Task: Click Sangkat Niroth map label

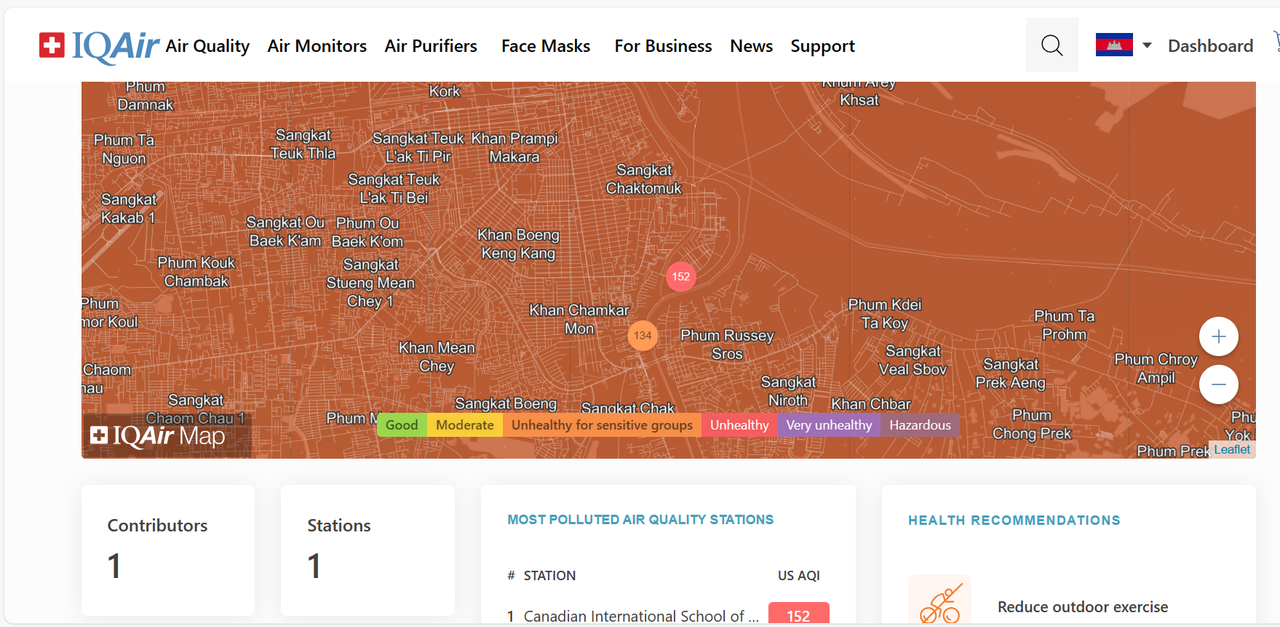Action: pos(788,391)
